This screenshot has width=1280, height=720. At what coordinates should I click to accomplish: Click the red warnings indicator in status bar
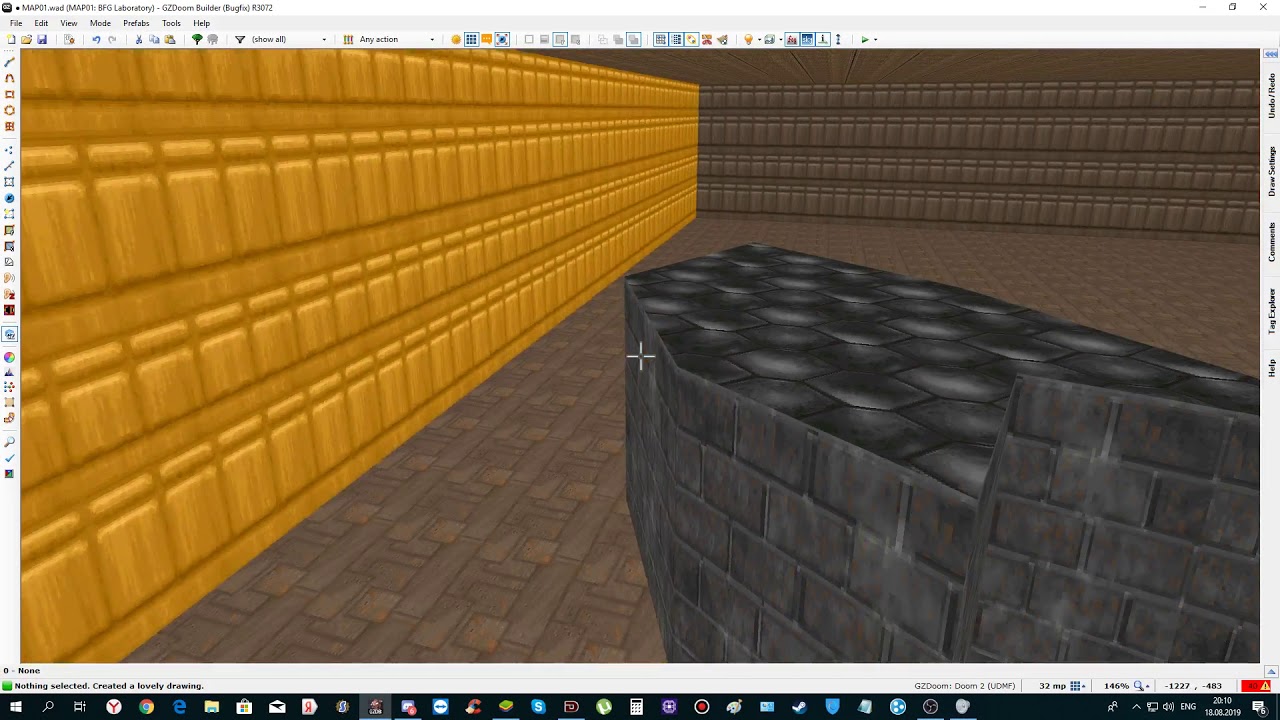point(1257,686)
